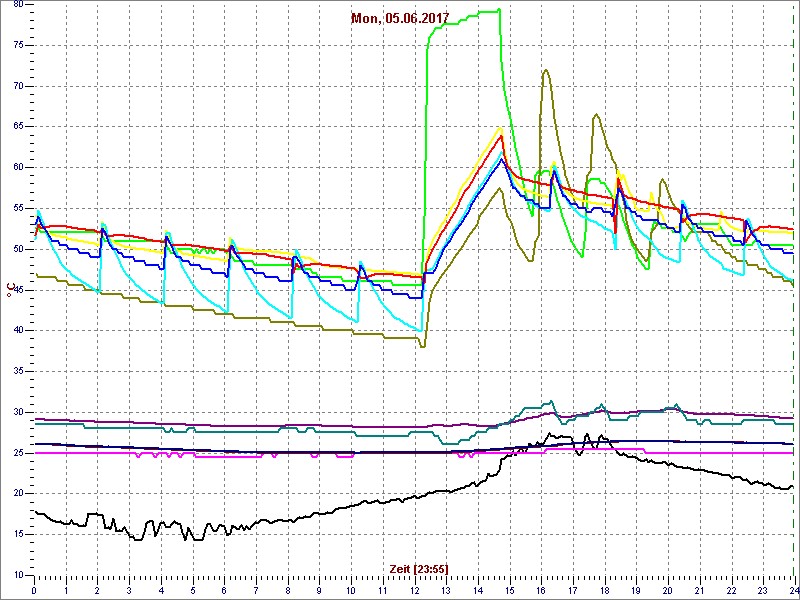Click hour 11 on time axis
Image resolution: width=800 pixels, height=600 pixels.
point(383,590)
